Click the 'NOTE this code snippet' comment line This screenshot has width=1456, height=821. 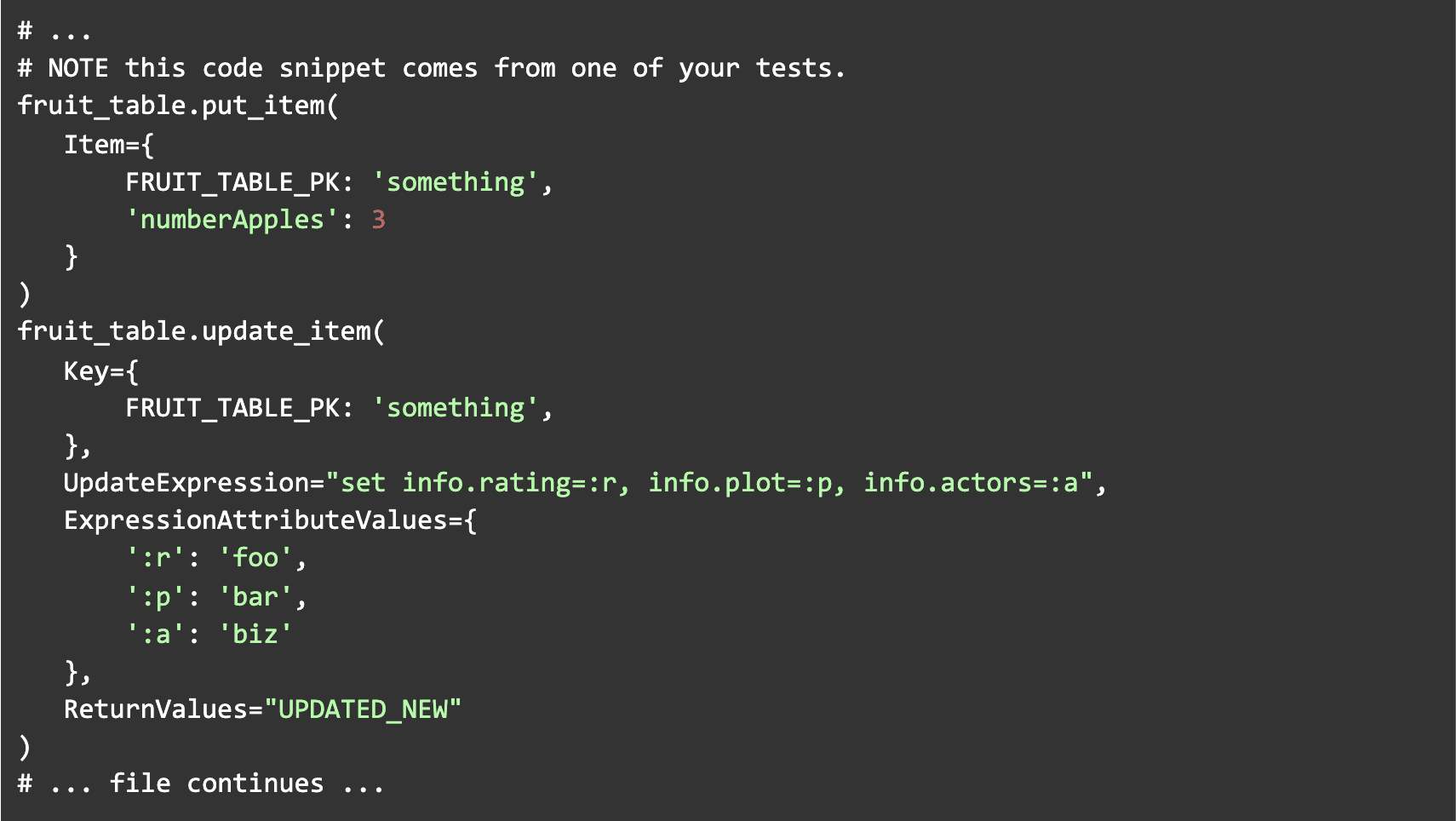click(x=431, y=68)
